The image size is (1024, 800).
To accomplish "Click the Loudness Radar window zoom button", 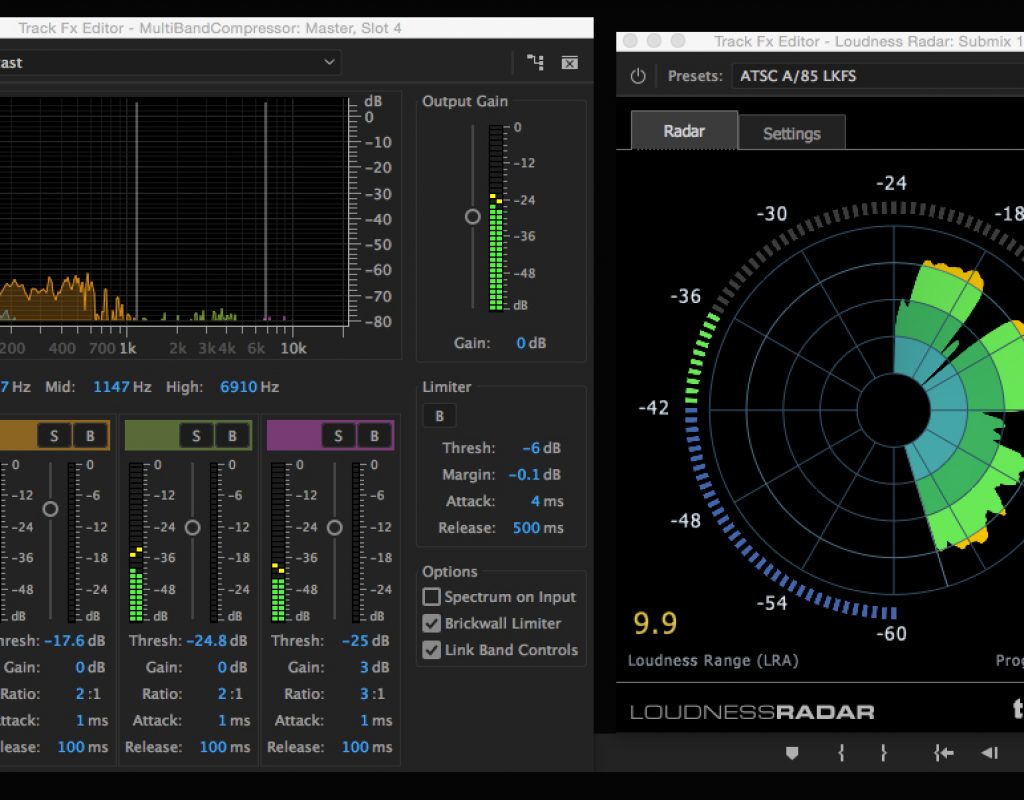I will [x=679, y=41].
